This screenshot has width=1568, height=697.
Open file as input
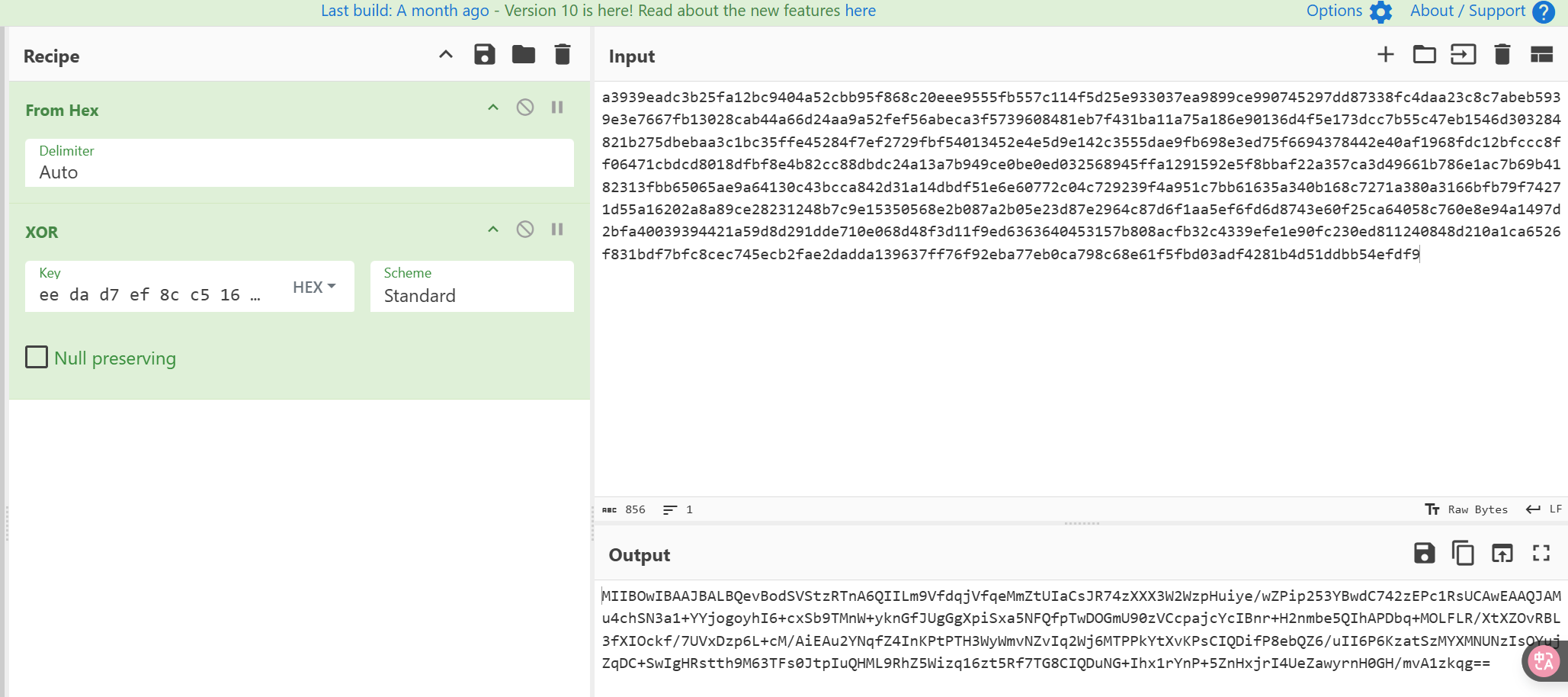point(1463,55)
